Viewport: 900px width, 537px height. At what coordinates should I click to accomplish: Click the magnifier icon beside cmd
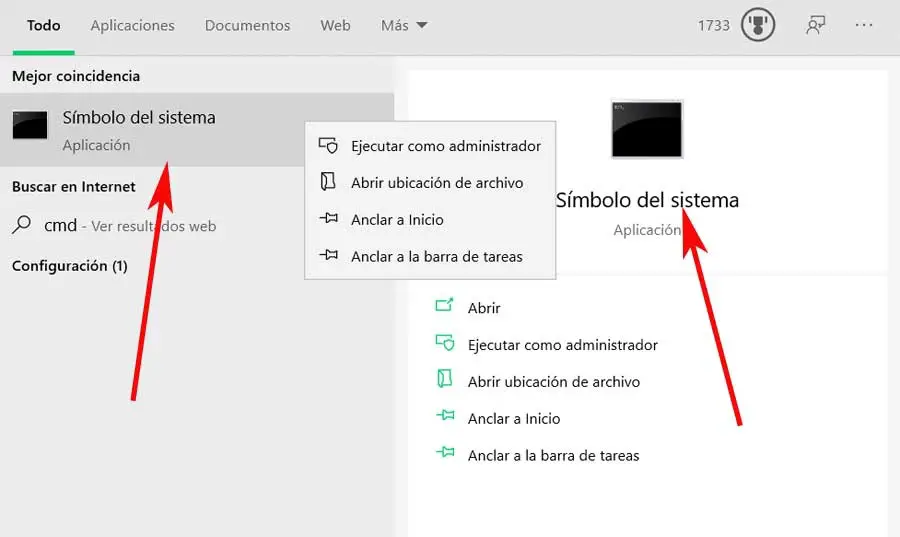click(22, 224)
